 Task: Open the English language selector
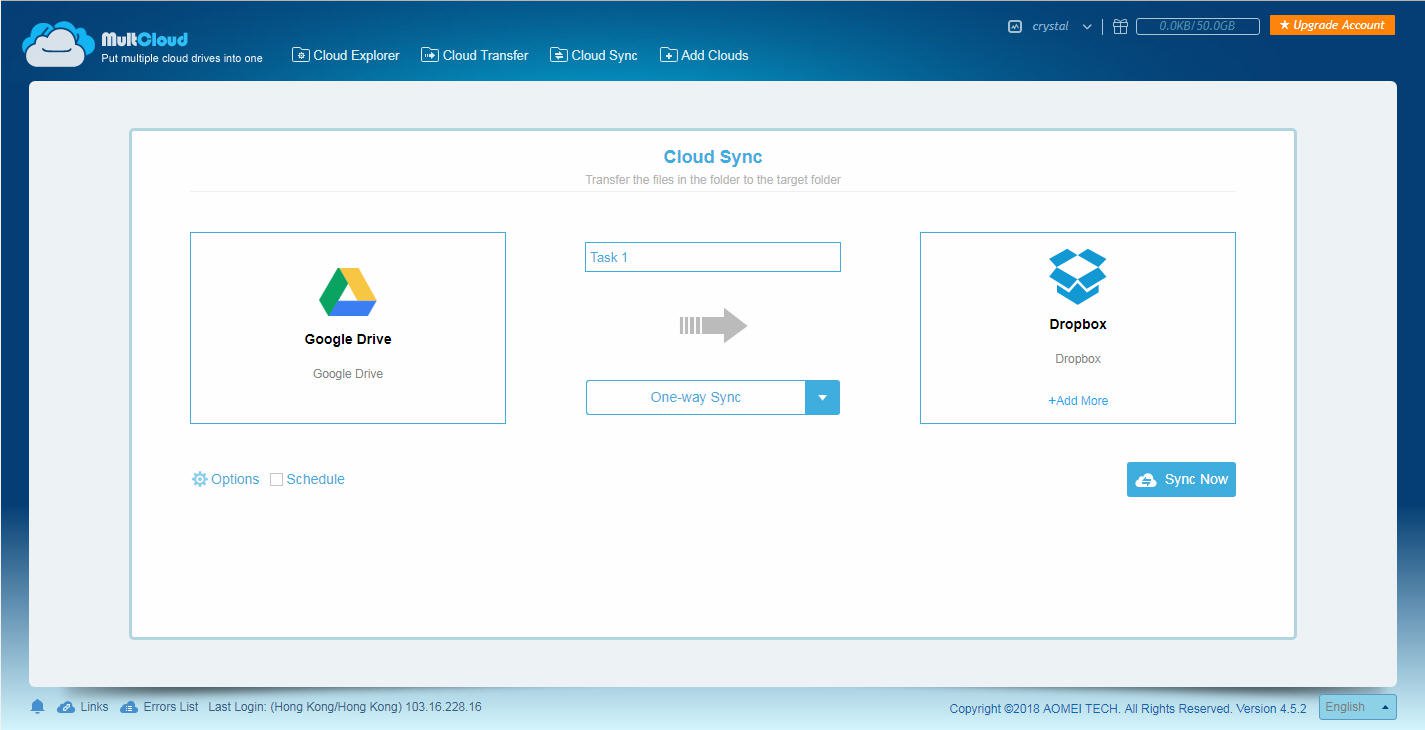1357,707
